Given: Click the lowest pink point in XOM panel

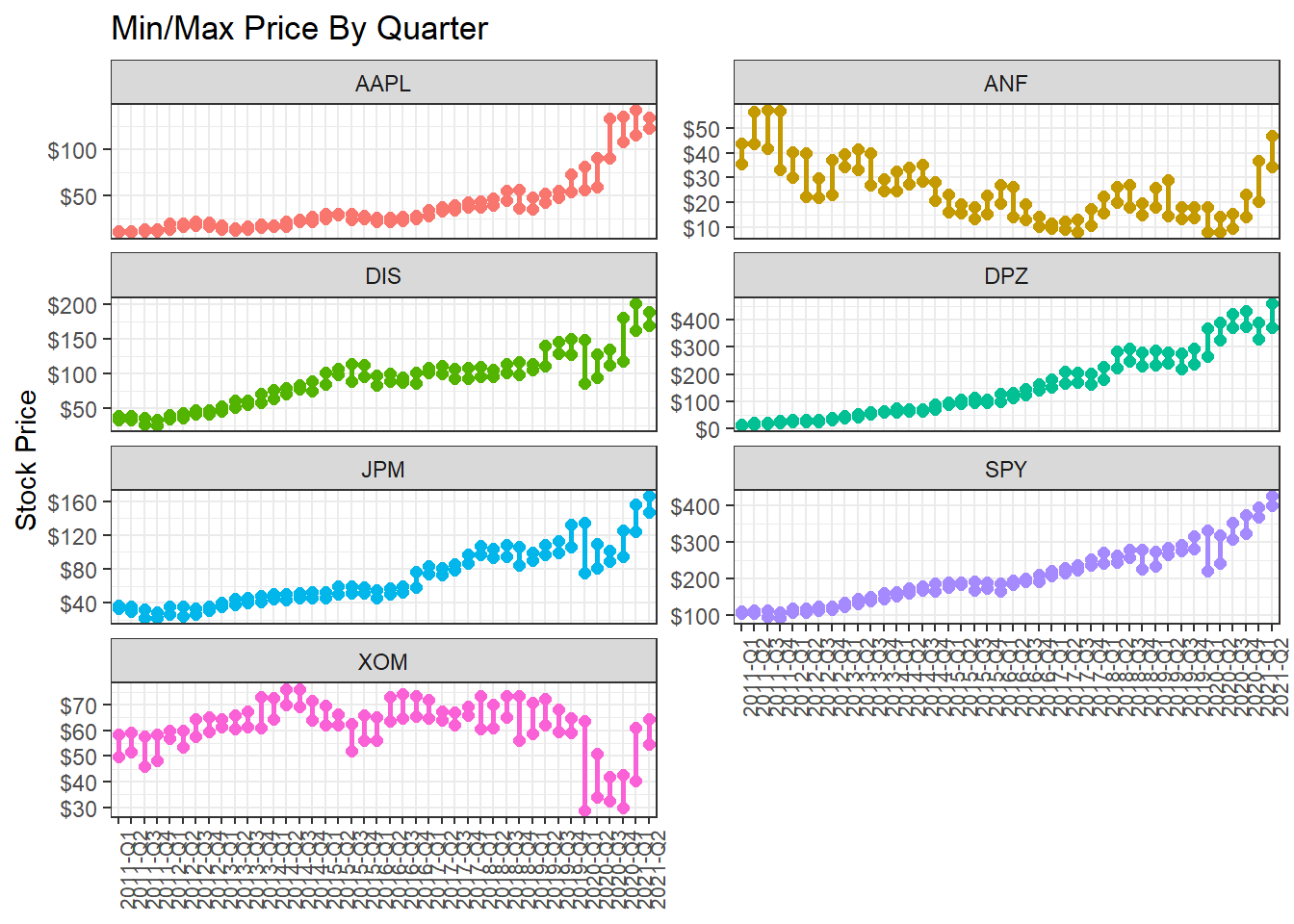Looking at the screenshot, I should tap(584, 811).
